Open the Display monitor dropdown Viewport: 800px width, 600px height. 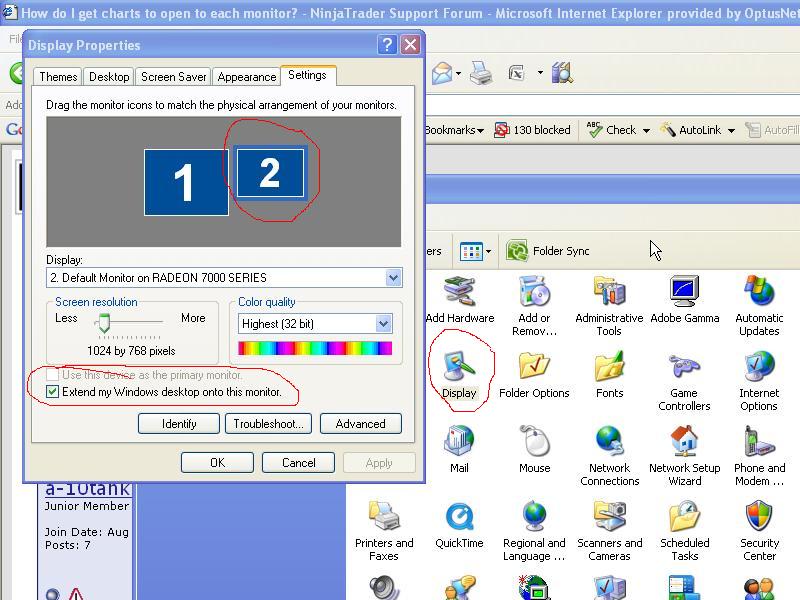[x=393, y=278]
